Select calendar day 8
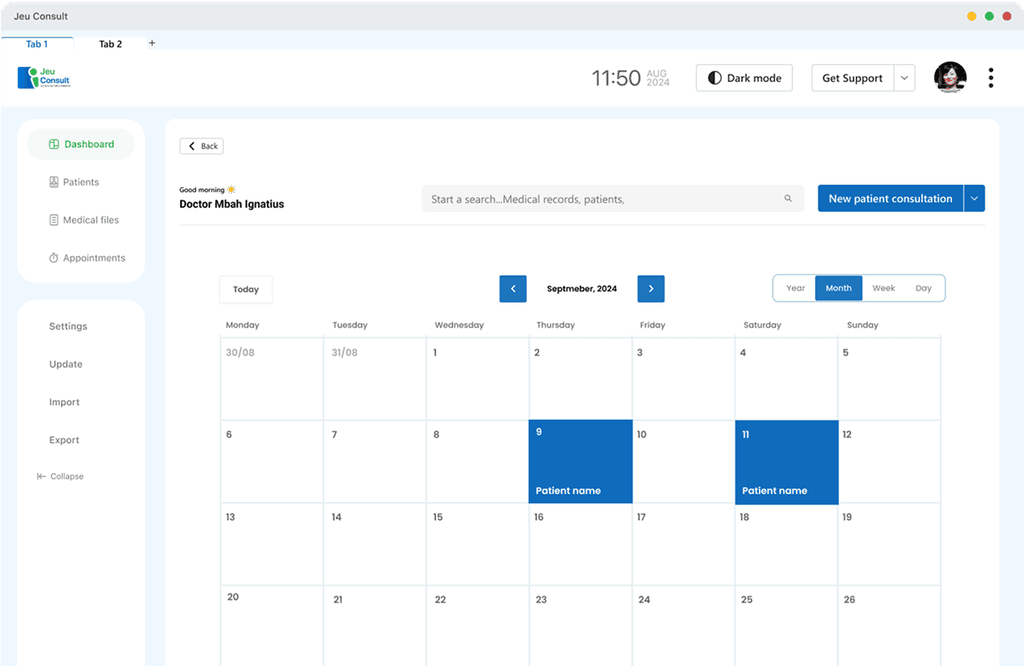 click(x=477, y=462)
